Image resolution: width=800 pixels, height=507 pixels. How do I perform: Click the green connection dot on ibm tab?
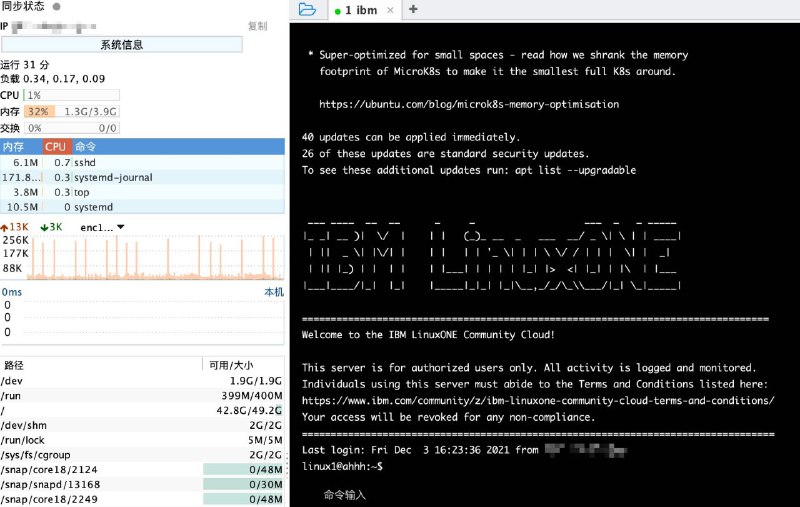pyautogui.click(x=337, y=11)
